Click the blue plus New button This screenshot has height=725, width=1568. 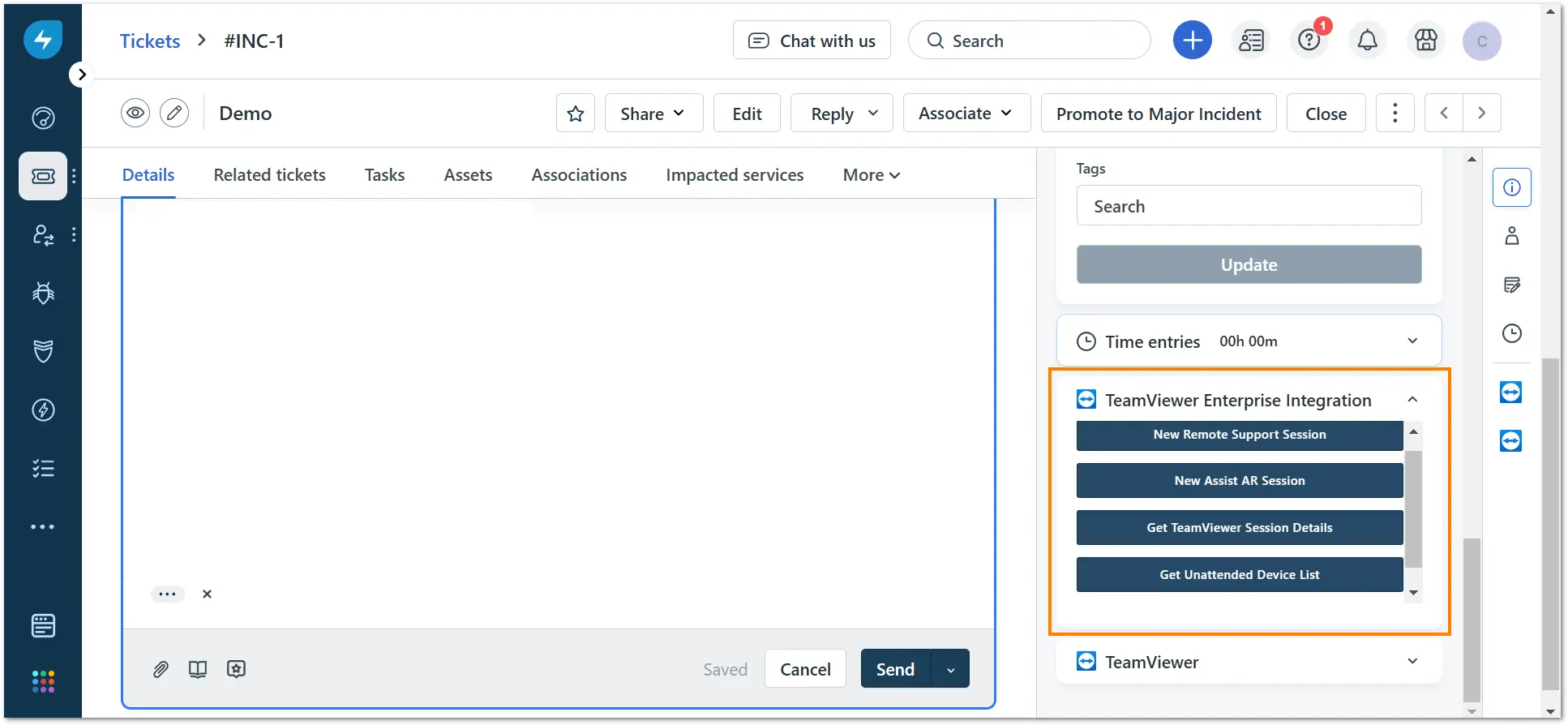pos(1193,41)
